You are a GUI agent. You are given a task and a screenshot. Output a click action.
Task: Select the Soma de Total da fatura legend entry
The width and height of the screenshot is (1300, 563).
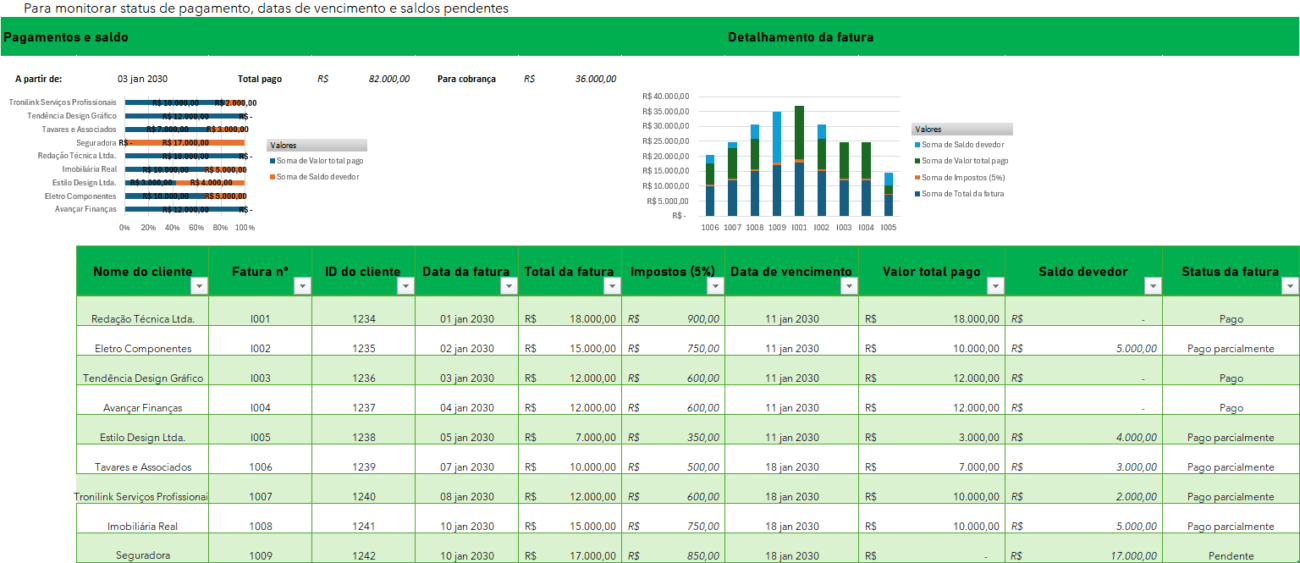coord(962,193)
